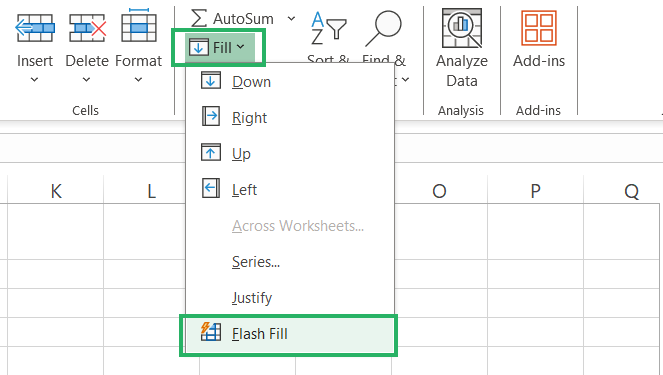Click the Format cells icon
Screen dimensions: 663x375
point(139,25)
